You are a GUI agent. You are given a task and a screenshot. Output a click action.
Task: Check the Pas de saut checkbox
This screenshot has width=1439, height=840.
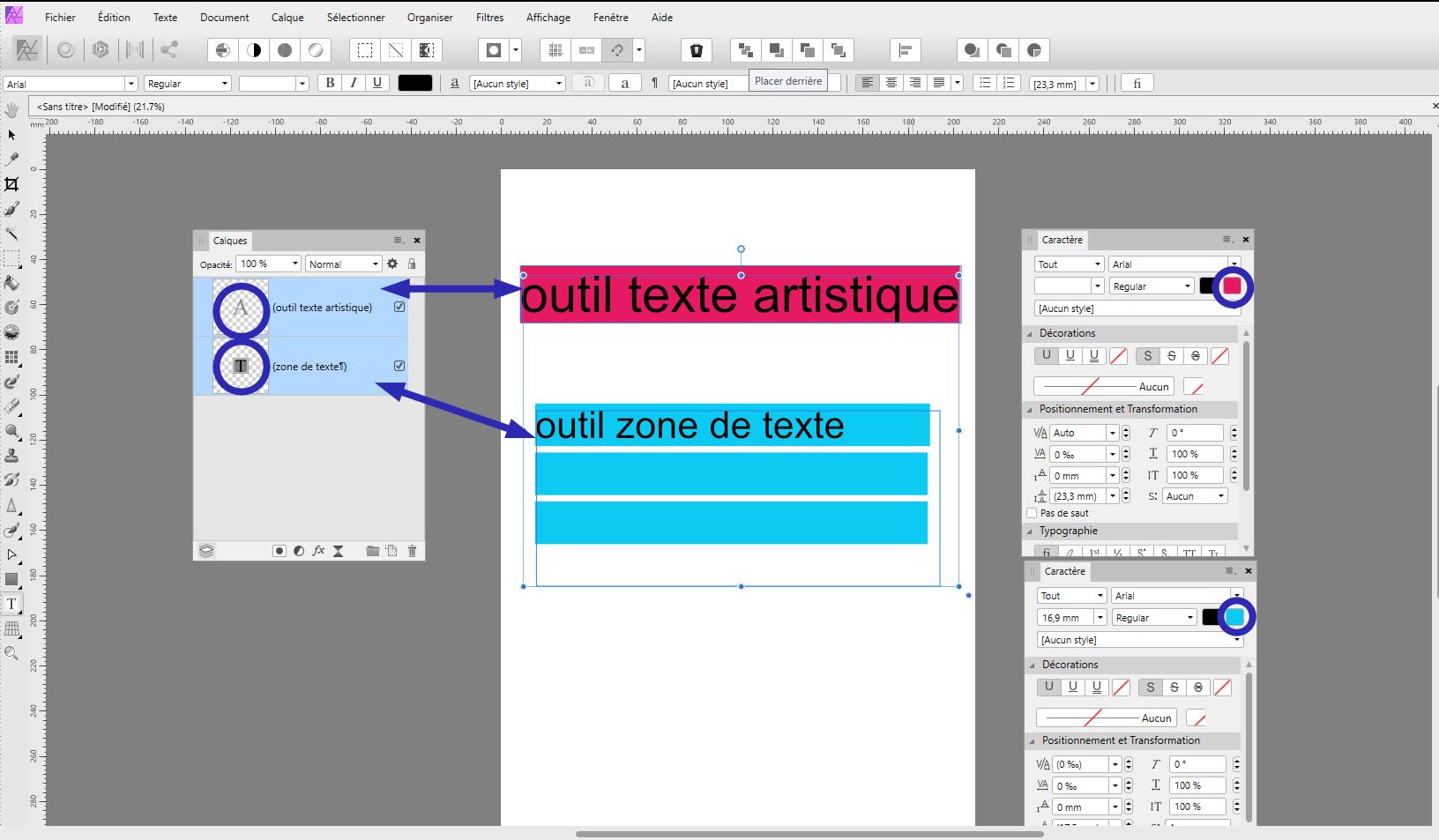[x=1032, y=513]
